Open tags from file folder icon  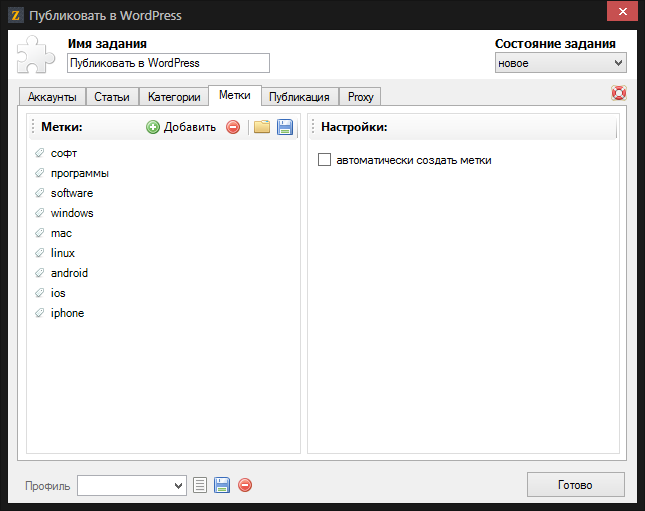(262, 127)
